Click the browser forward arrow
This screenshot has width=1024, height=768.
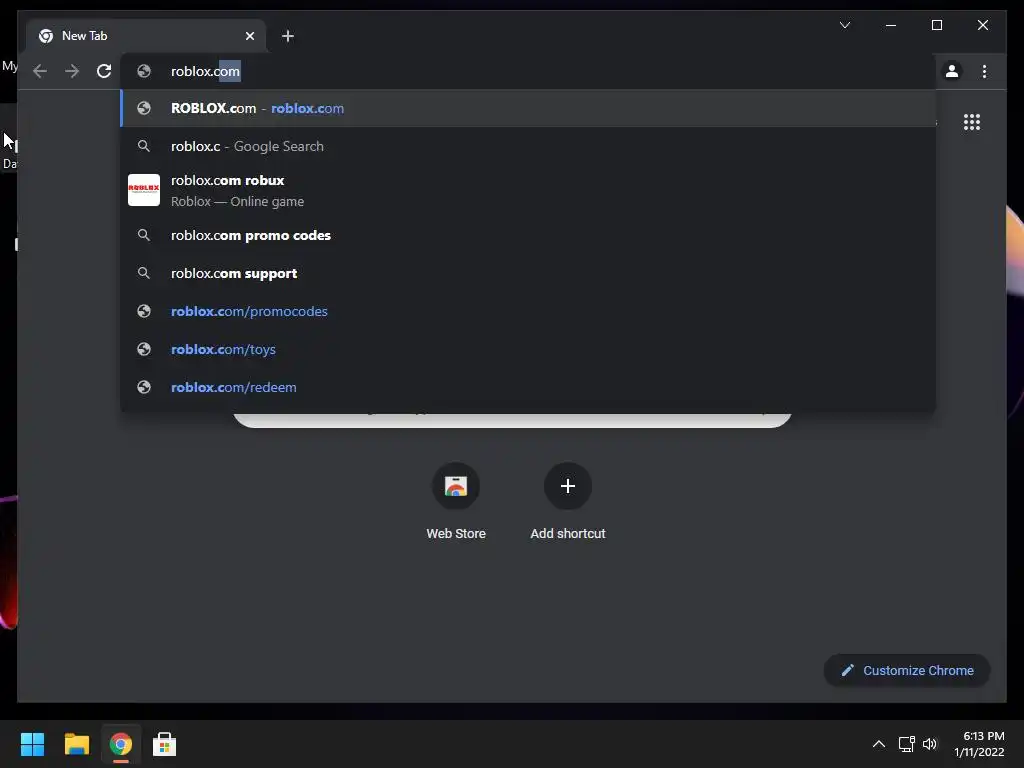click(72, 71)
